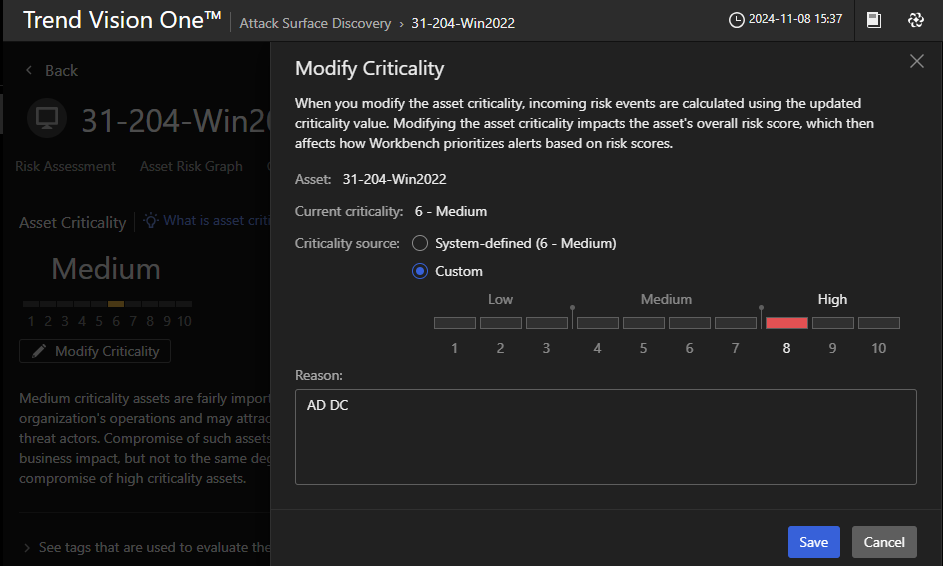Switch to the Risk Assessment tab
The height and width of the screenshot is (566, 943).
tap(65, 166)
